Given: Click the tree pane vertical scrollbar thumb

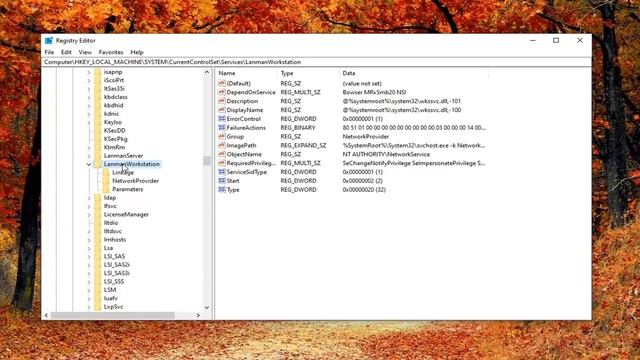Looking at the screenshot, I should (x=207, y=161).
